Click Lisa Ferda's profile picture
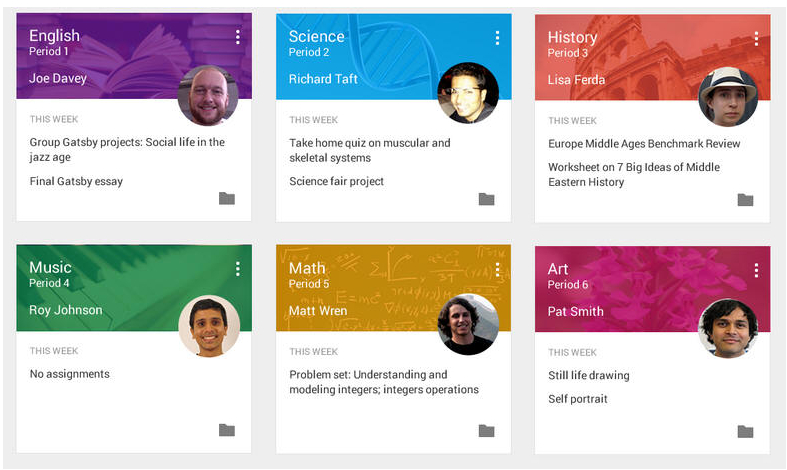The width and height of the screenshot is (787, 470). click(727, 97)
